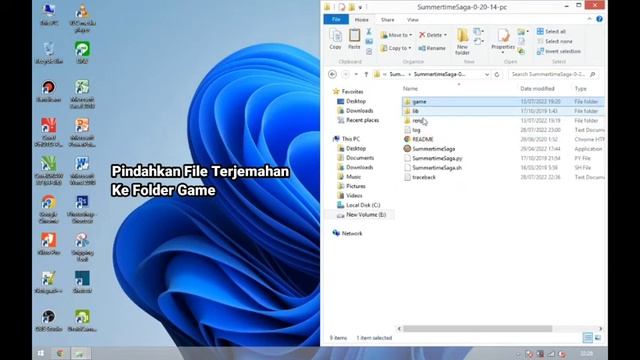The height and width of the screenshot is (360, 640).
Task: Click the Snipping Tool desktop shortcut
Action: [82, 247]
